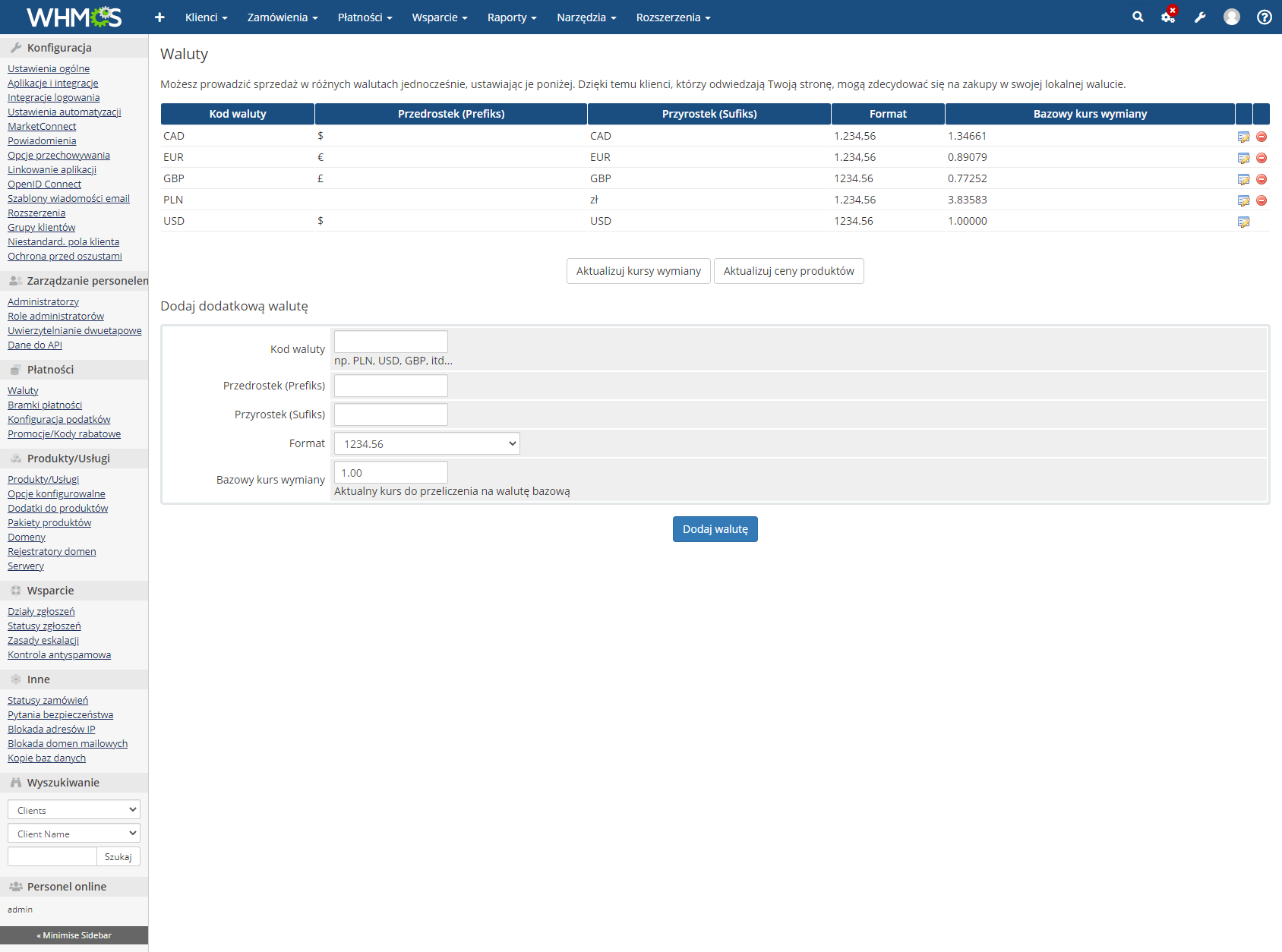Open the account avatar menu
The image size is (1282, 952).
[1231, 16]
